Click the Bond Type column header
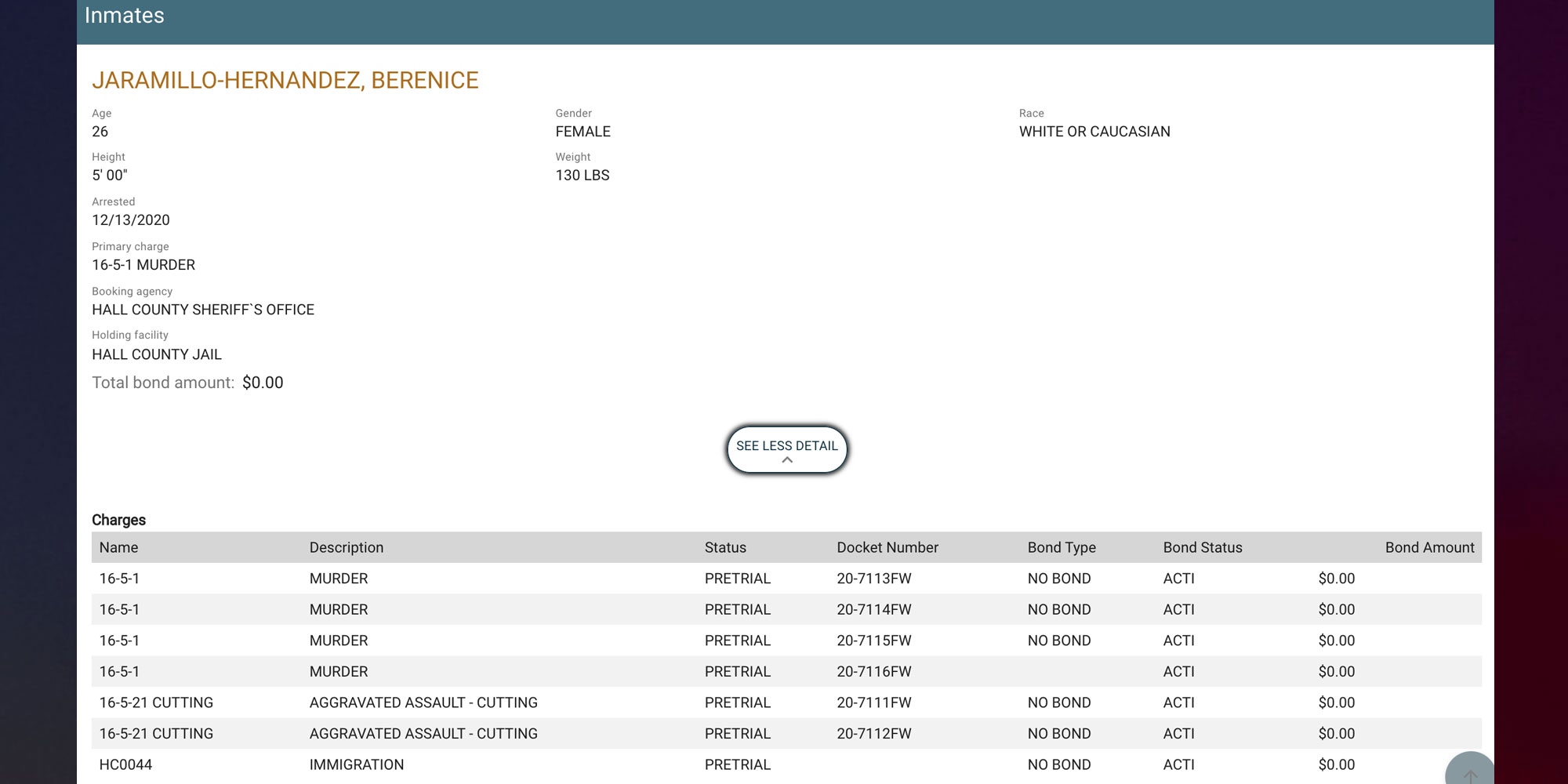Viewport: 1568px width, 784px height. 1062,547
